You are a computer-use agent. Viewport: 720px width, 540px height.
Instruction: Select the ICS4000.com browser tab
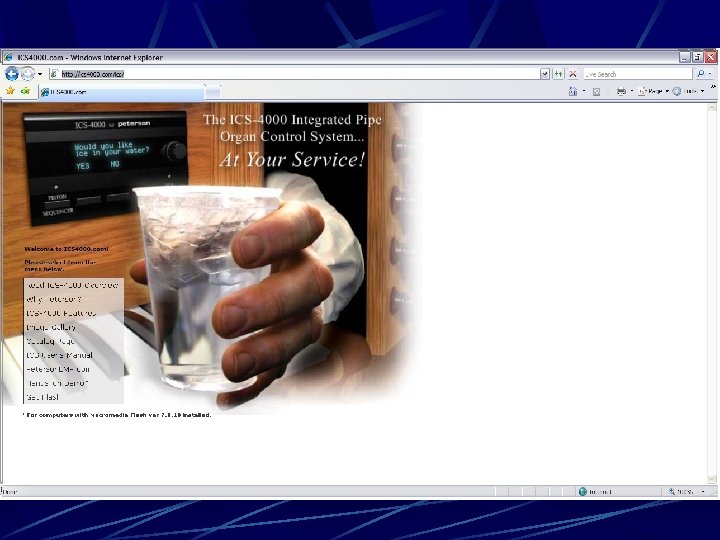(122, 92)
